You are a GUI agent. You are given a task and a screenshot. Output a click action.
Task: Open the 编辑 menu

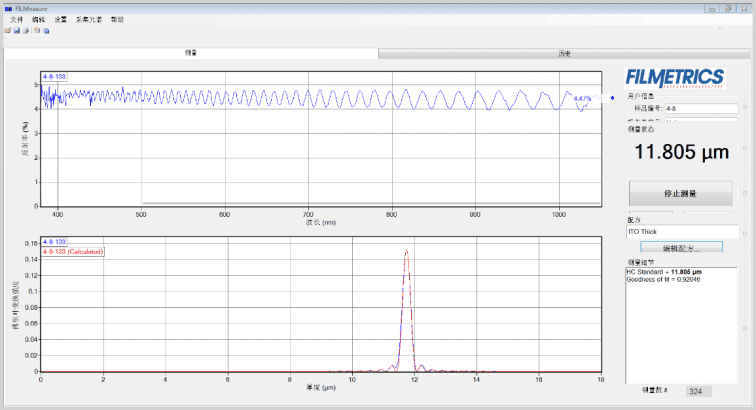tap(38, 19)
